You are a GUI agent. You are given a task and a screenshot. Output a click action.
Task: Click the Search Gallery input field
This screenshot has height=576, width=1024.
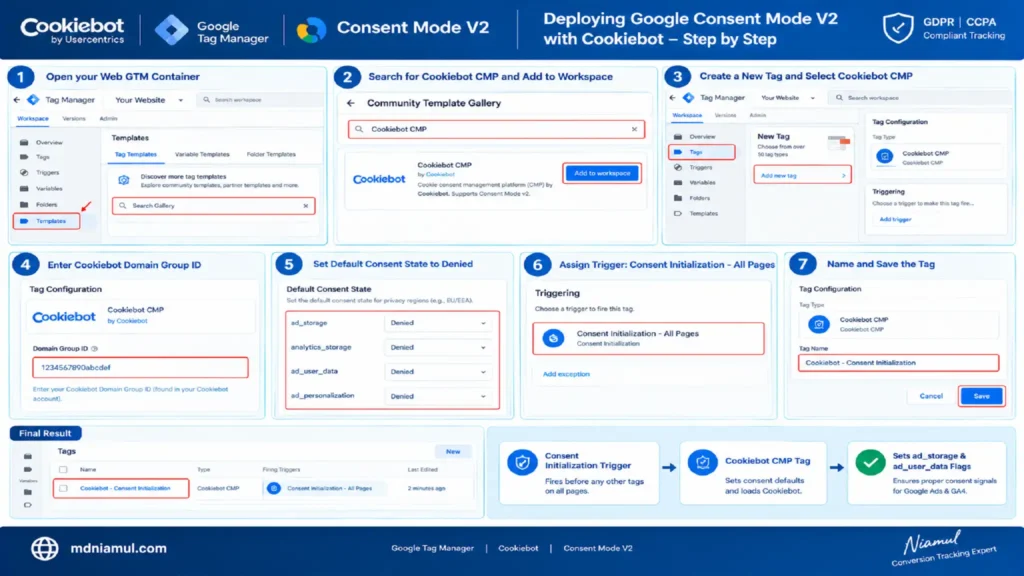pyautogui.click(x=214, y=206)
